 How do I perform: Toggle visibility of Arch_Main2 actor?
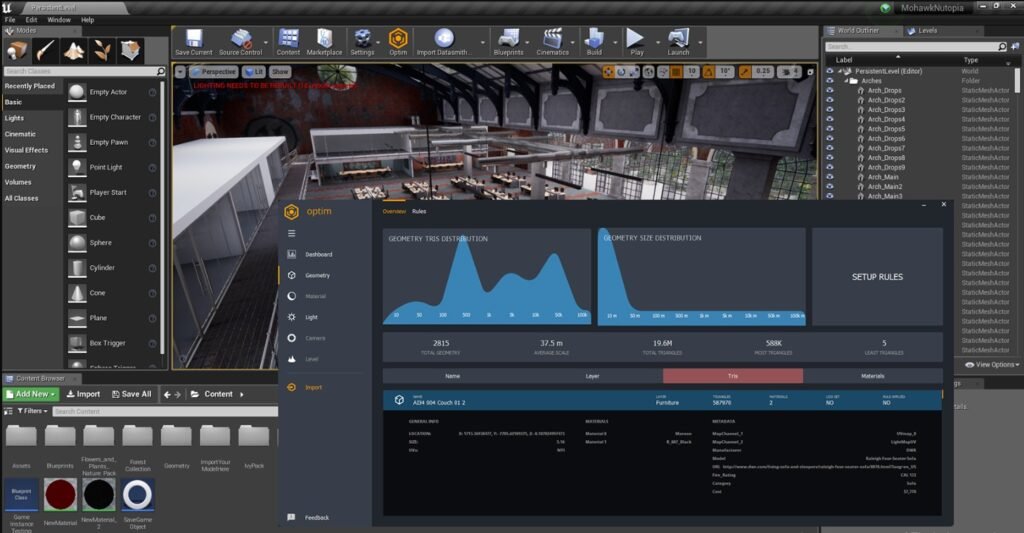[x=830, y=186]
